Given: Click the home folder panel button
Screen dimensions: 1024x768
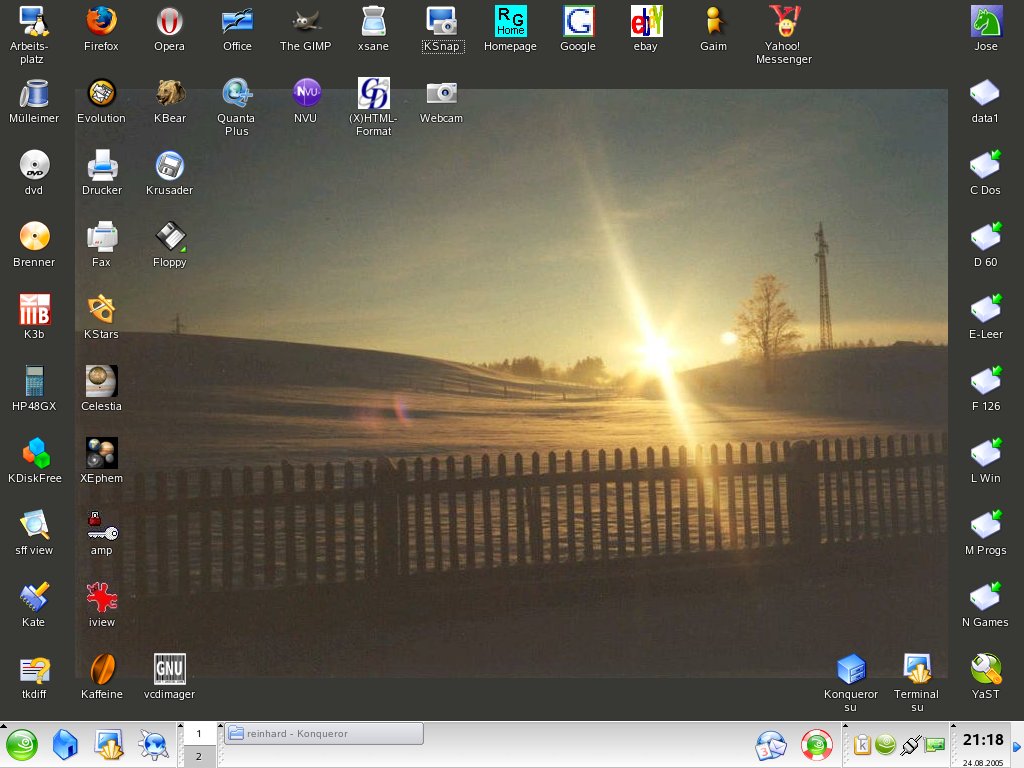Looking at the screenshot, I should coord(65,745).
